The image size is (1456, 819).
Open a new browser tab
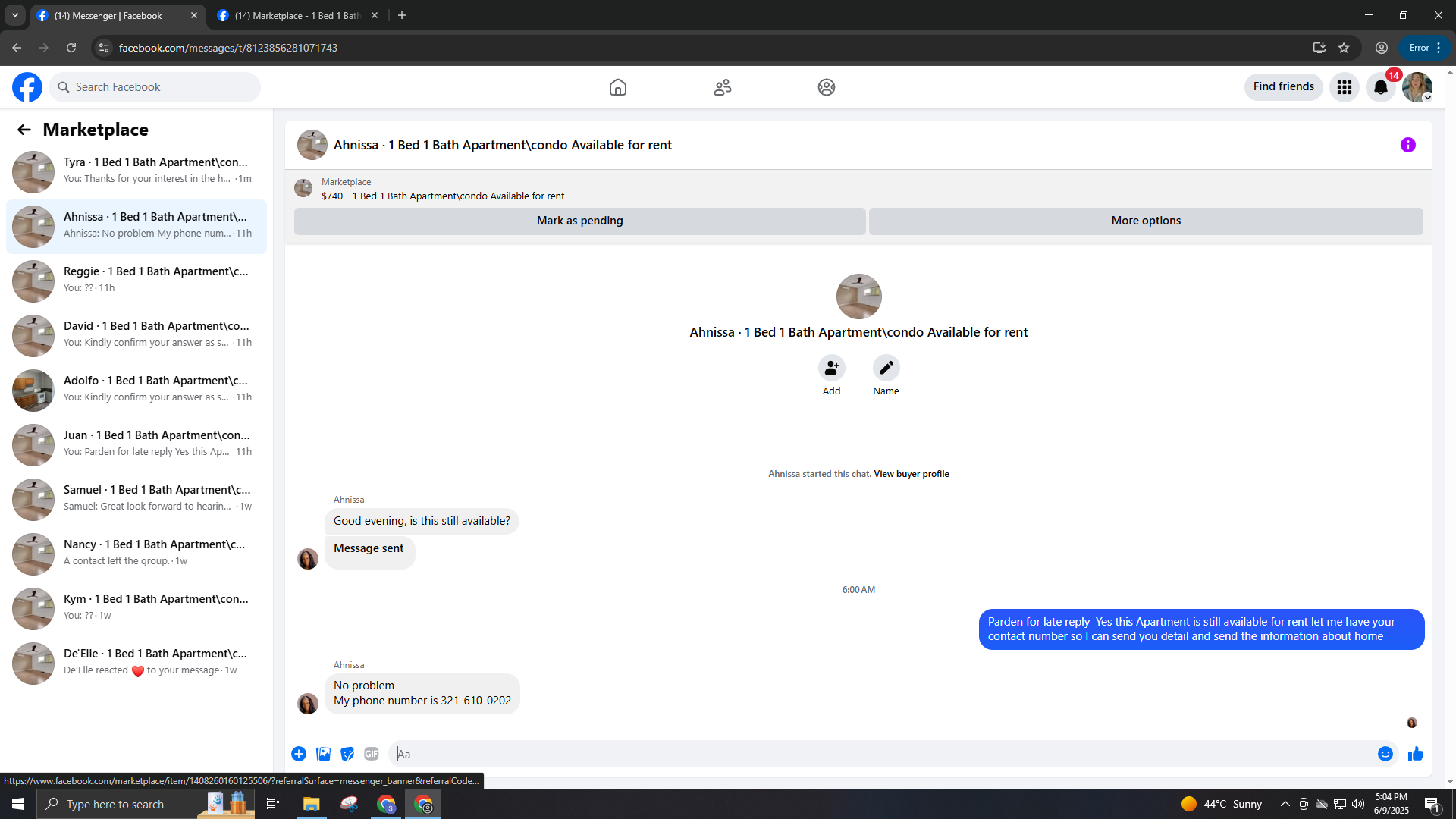[x=402, y=16]
